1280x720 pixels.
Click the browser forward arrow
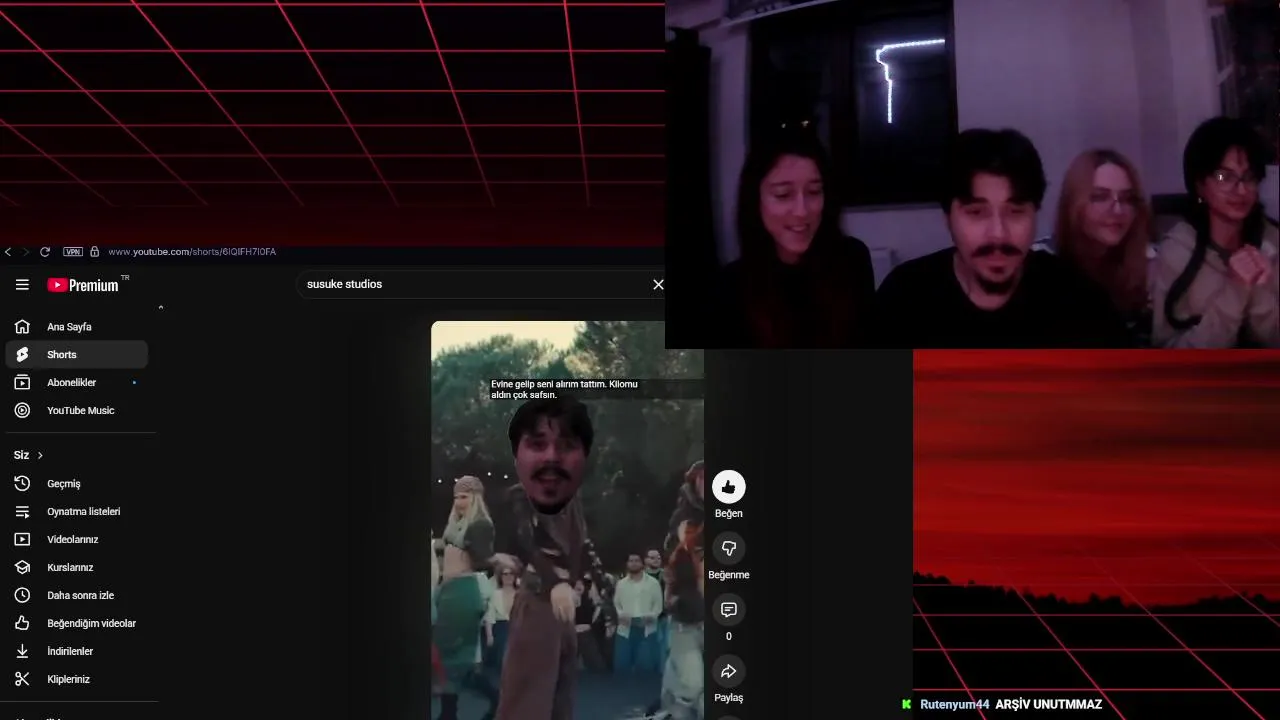26,252
